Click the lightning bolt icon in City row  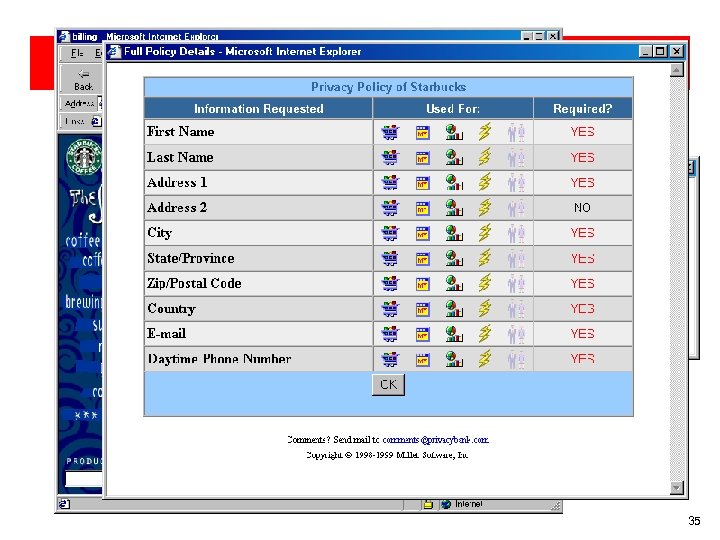484,233
